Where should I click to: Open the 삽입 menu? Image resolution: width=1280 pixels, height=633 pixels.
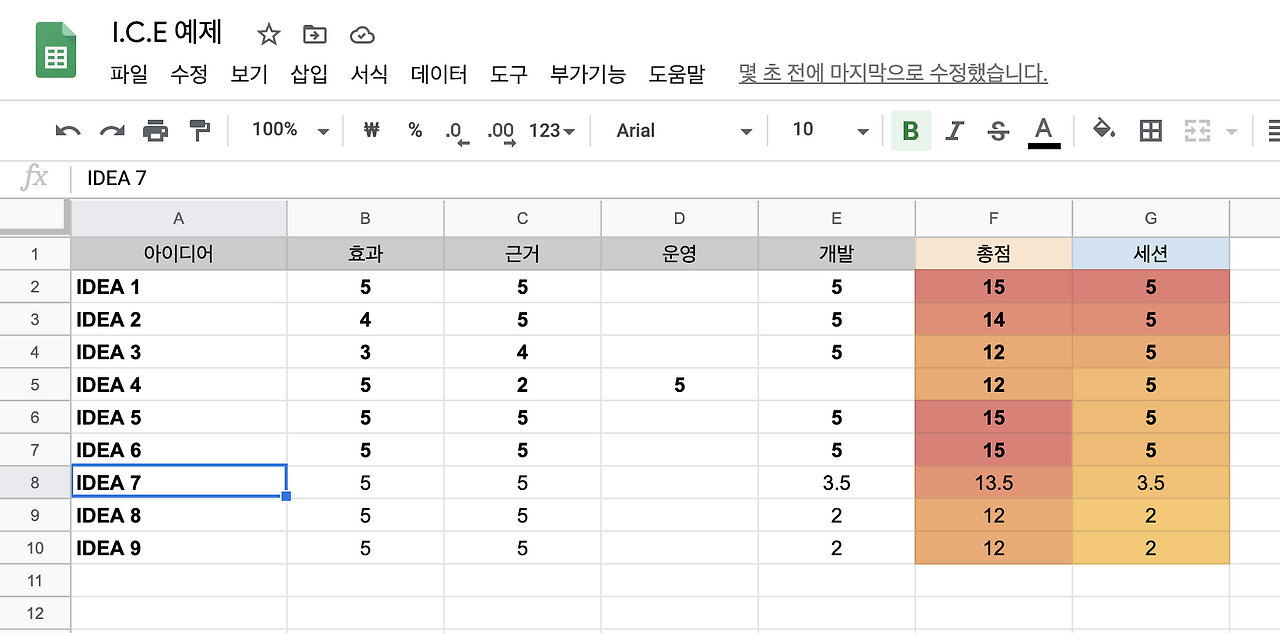[309, 74]
